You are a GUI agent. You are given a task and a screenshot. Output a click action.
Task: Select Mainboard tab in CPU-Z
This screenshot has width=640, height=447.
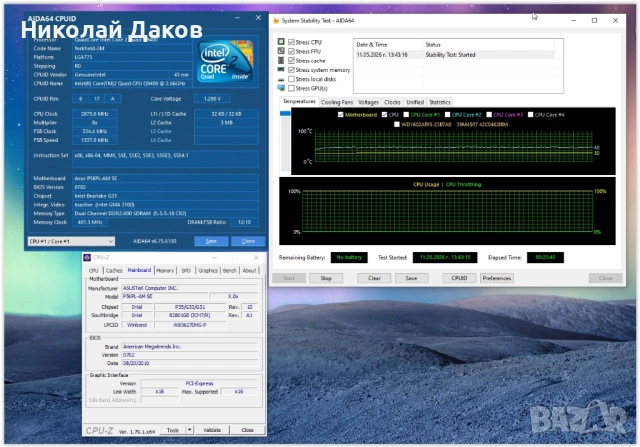click(139, 270)
